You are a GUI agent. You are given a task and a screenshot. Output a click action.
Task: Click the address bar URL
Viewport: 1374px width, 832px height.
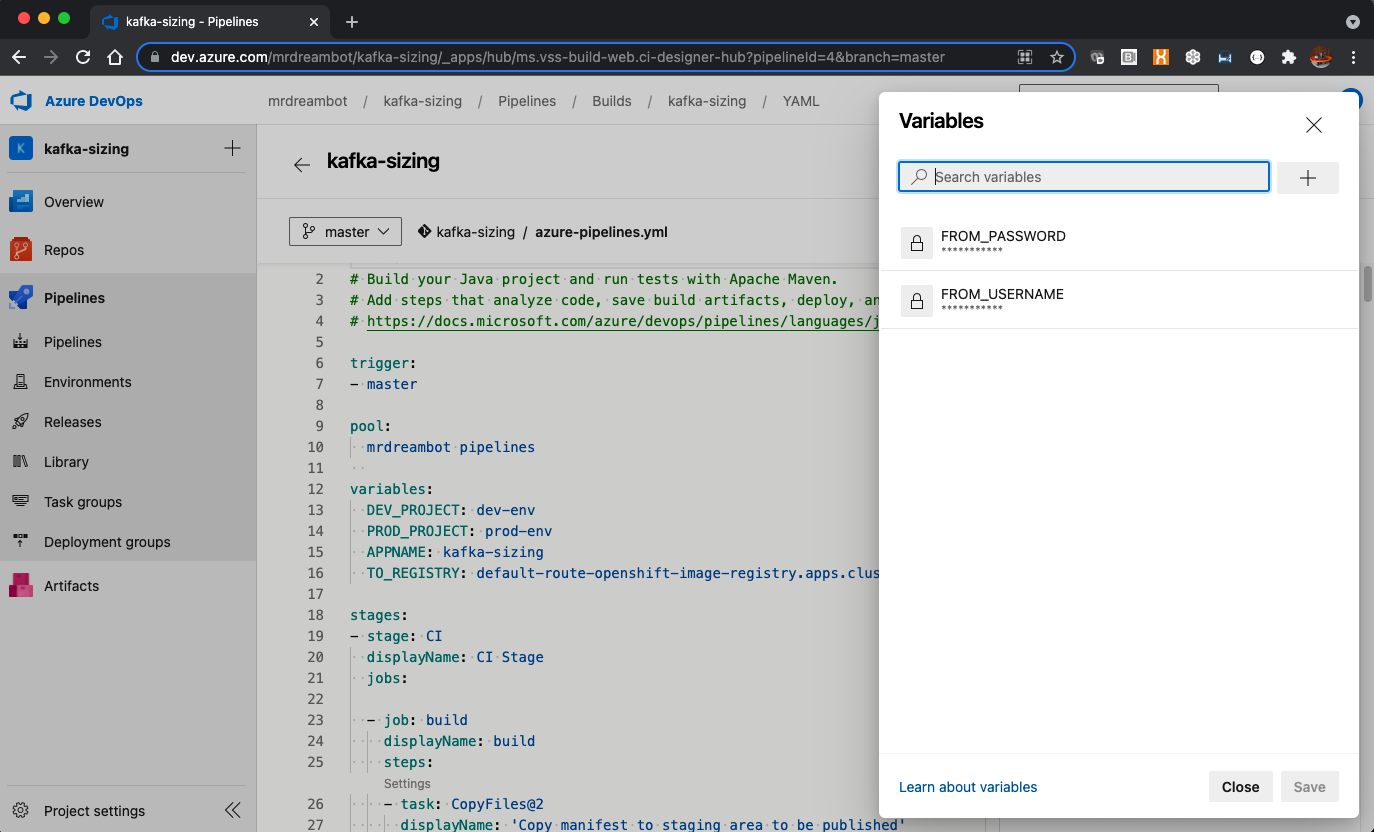pyautogui.click(x=557, y=57)
